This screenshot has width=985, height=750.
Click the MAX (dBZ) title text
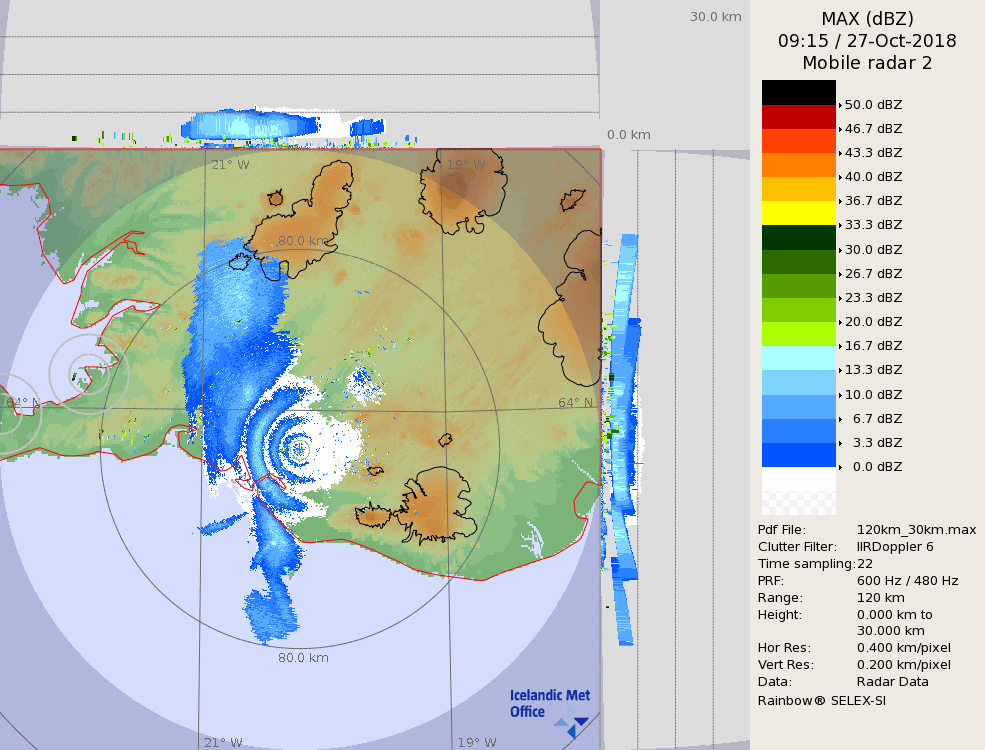(x=867, y=18)
